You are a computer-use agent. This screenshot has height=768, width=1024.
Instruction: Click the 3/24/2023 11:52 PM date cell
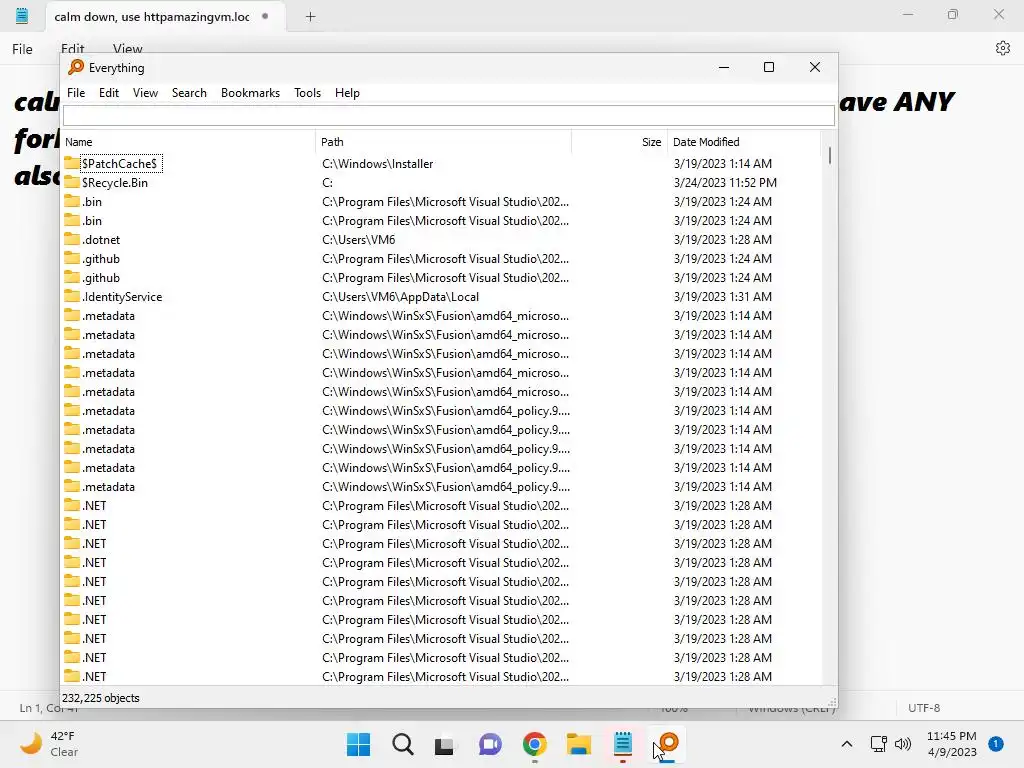(725, 183)
